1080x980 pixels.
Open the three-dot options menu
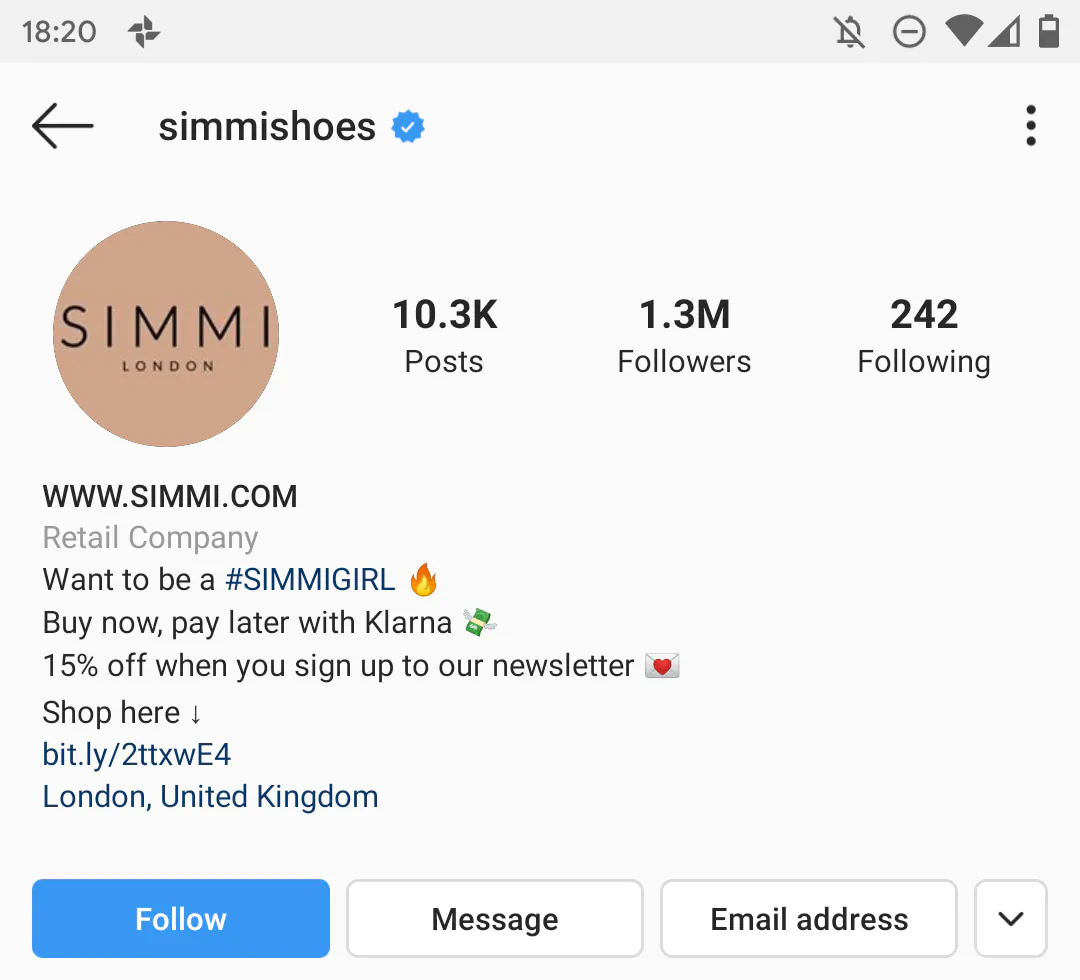[1030, 127]
